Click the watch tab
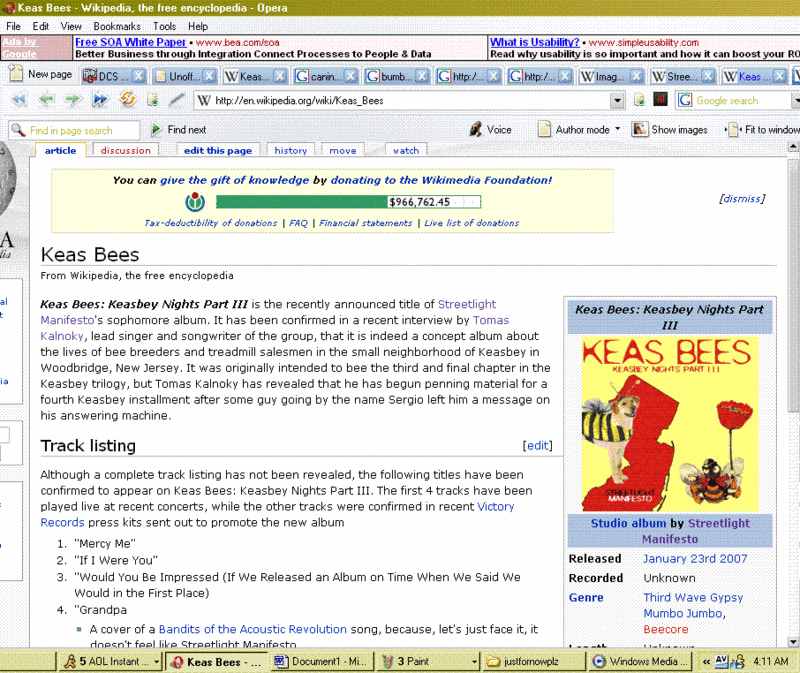The width and height of the screenshot is (800, 673). pos(406,150)
